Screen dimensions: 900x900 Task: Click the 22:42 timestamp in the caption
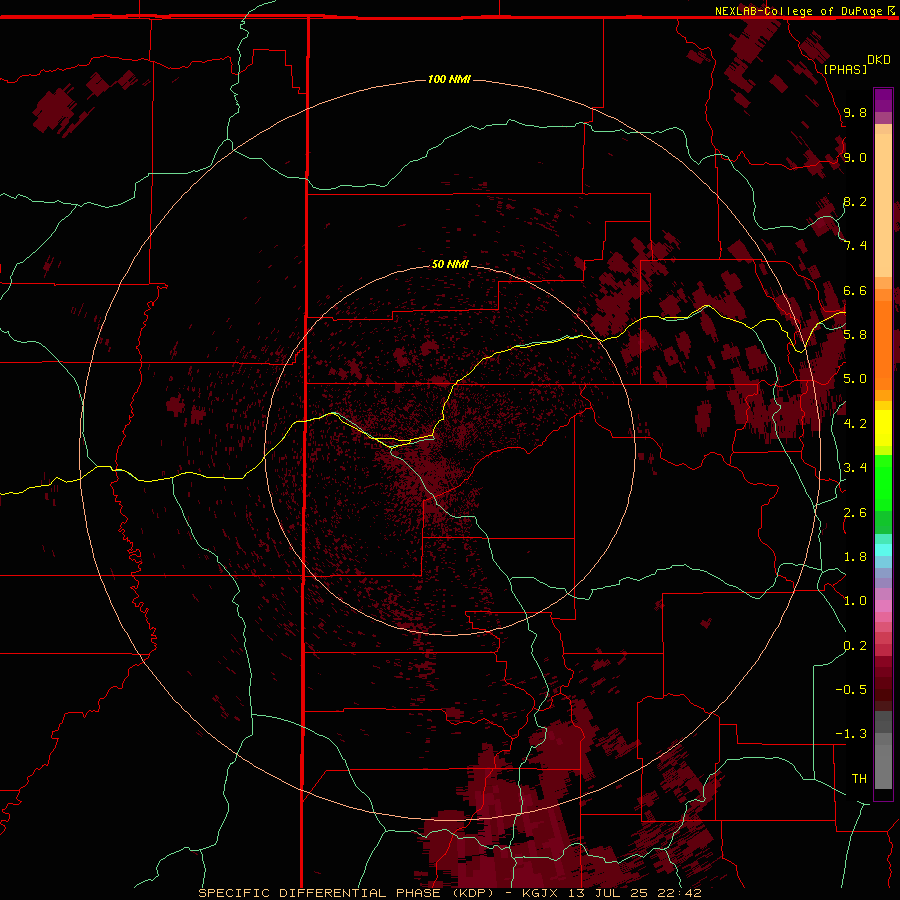point(681,893)
